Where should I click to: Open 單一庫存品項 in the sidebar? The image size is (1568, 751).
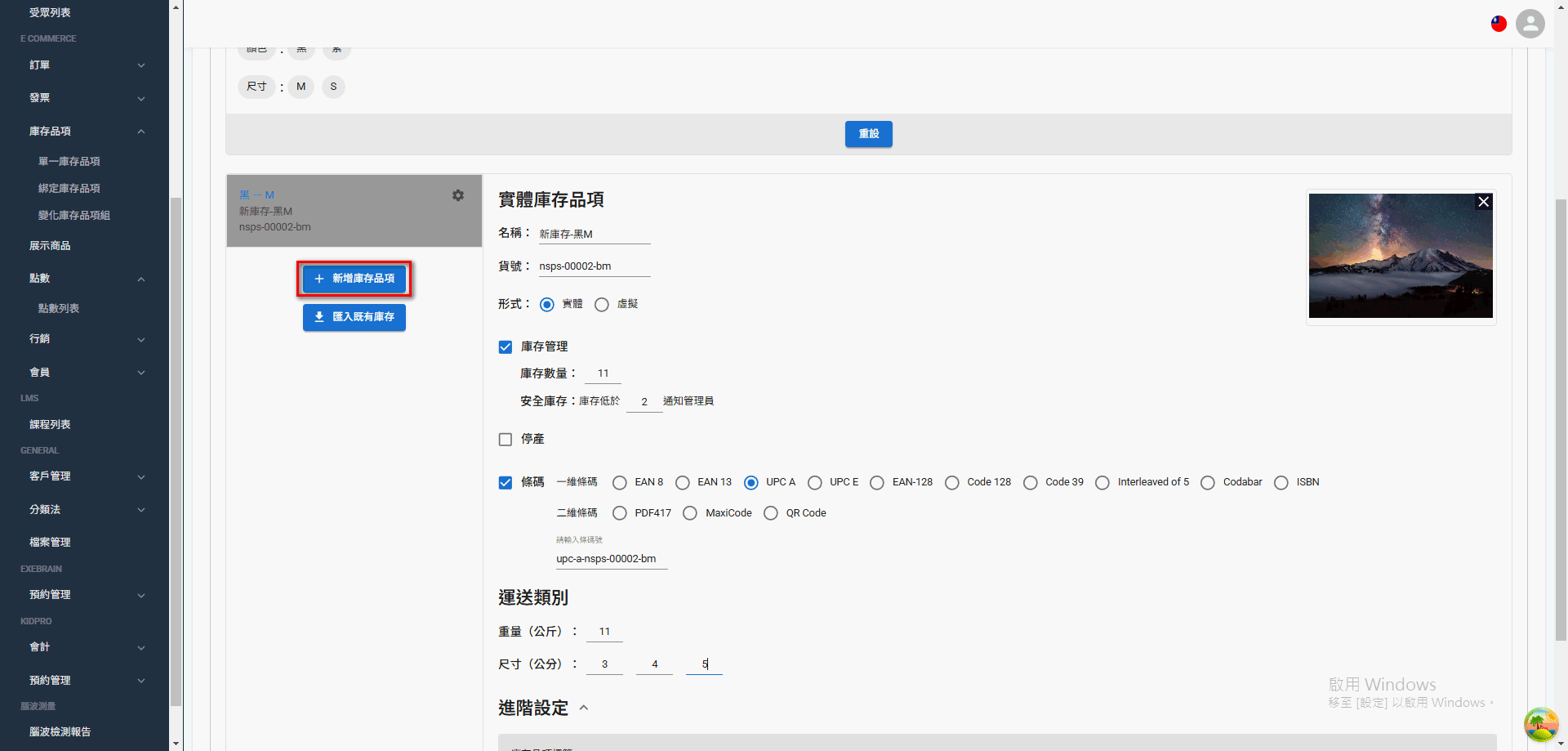tap(69, 162)
